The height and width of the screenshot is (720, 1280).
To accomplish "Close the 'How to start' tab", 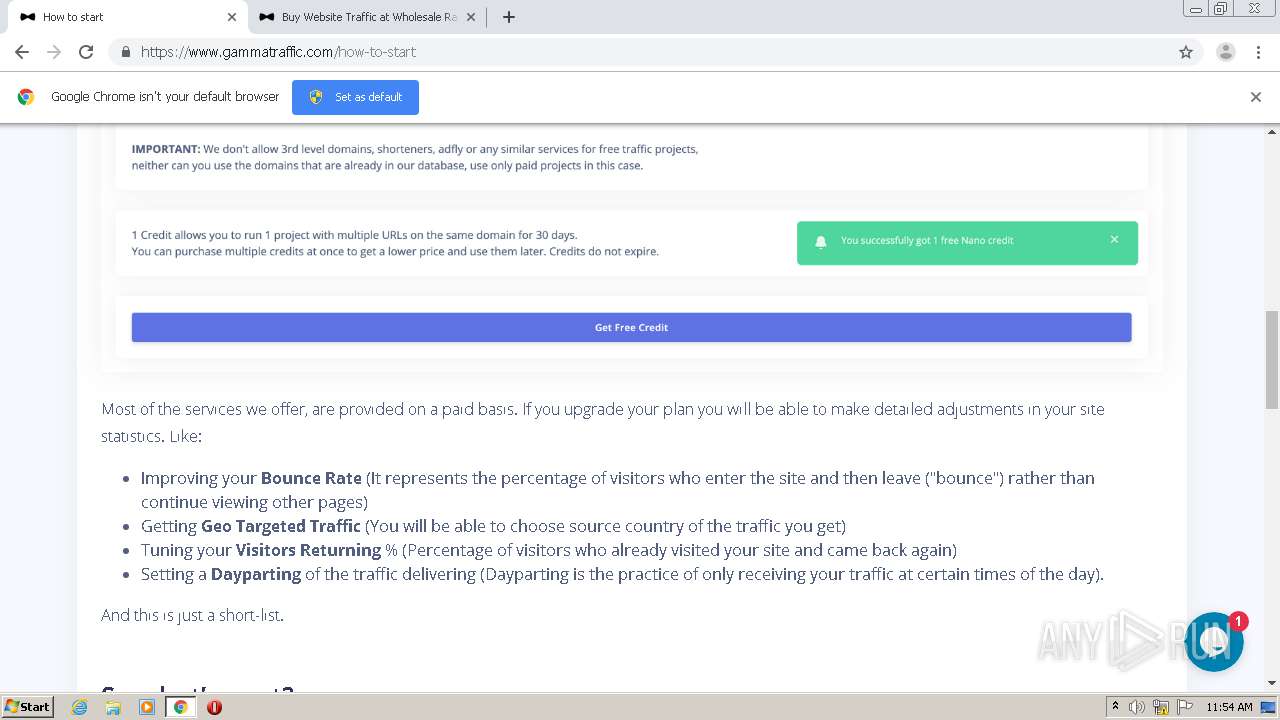I will (x=232, y=17).
